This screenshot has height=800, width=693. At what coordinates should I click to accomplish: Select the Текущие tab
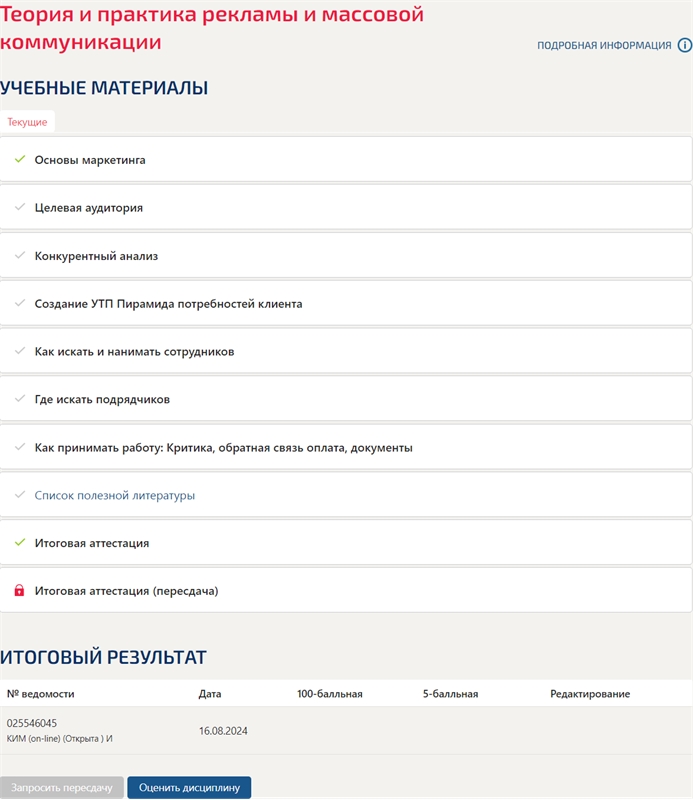tap(27, 122)
